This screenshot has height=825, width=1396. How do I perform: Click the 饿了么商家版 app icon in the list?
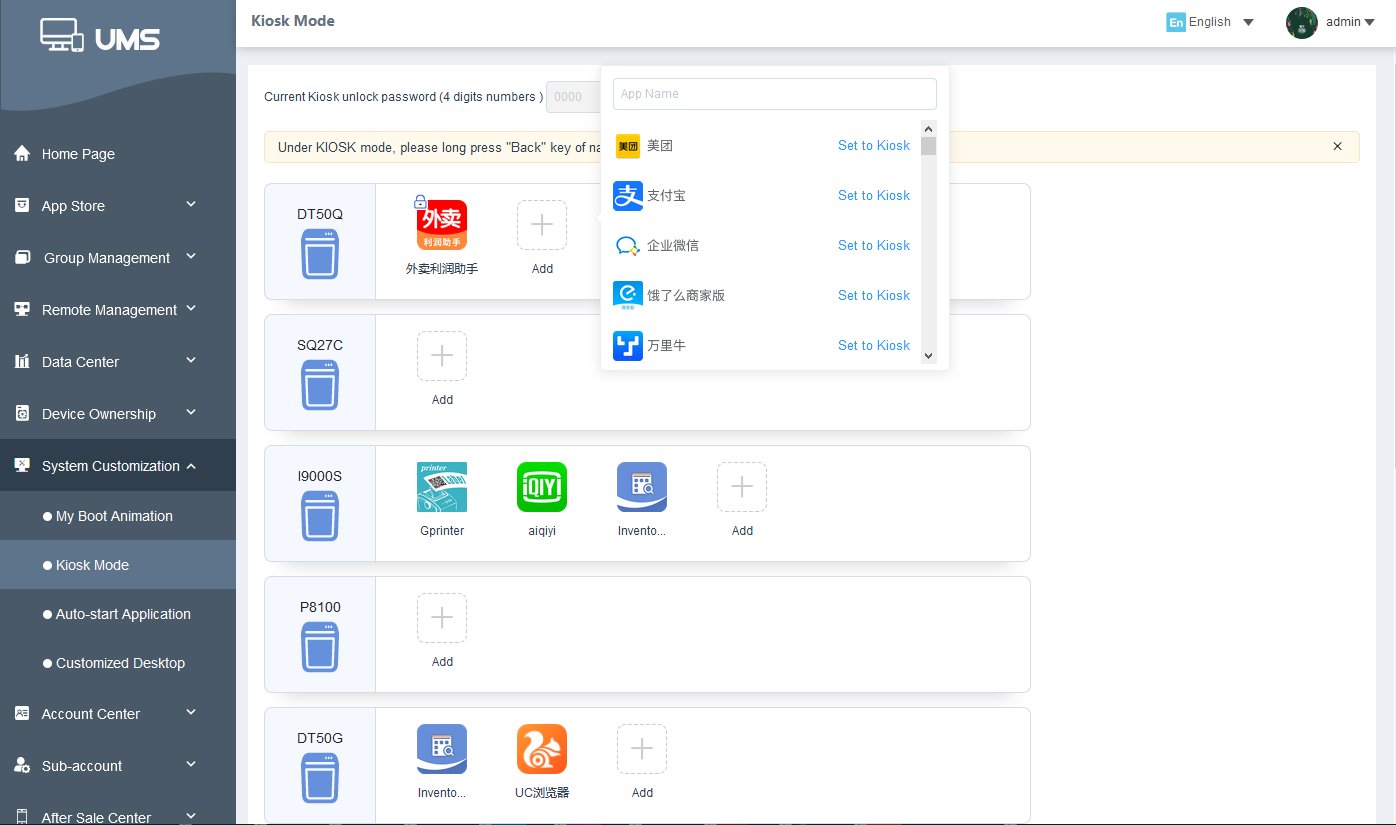pyautogui.click(x=628, y=296)
